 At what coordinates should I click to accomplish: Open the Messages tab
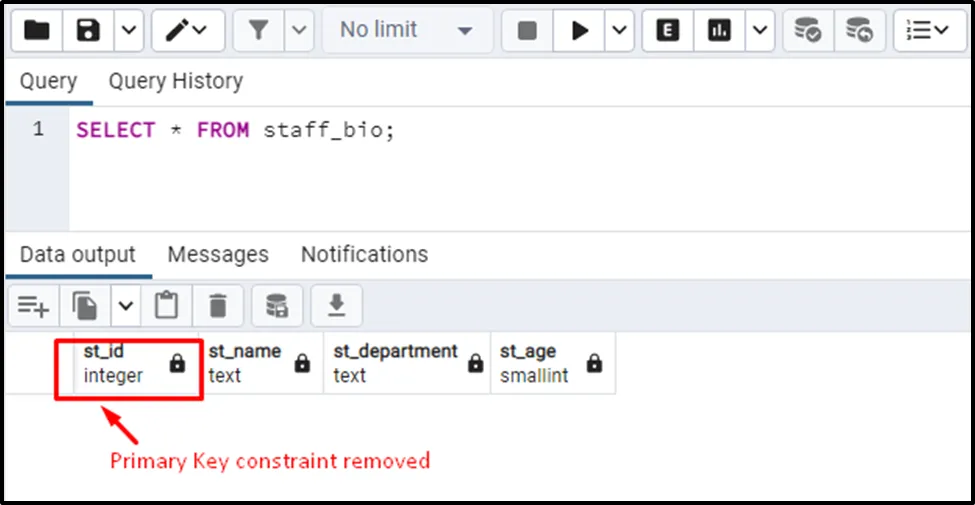pyautogui.click(x=217, y=254)
